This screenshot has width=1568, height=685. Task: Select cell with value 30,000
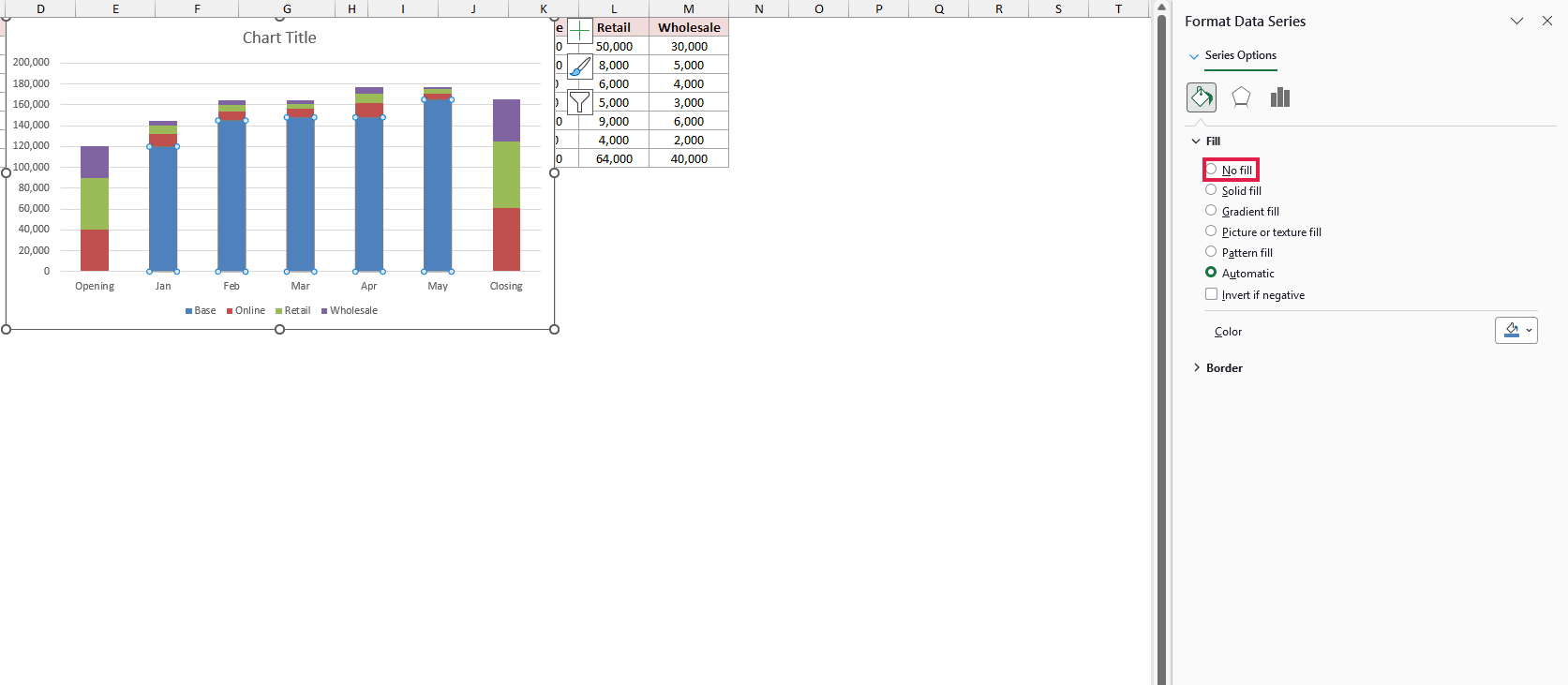(689, 46)
